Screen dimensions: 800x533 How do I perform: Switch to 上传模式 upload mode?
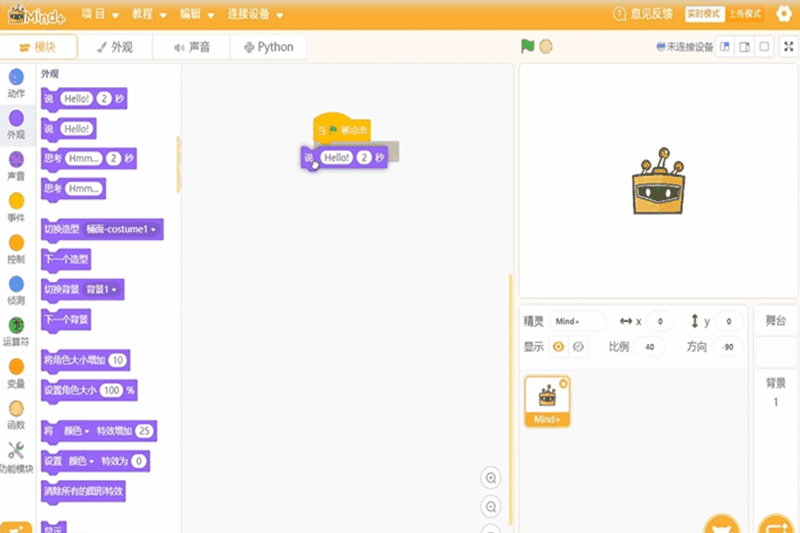pos(745,14)
